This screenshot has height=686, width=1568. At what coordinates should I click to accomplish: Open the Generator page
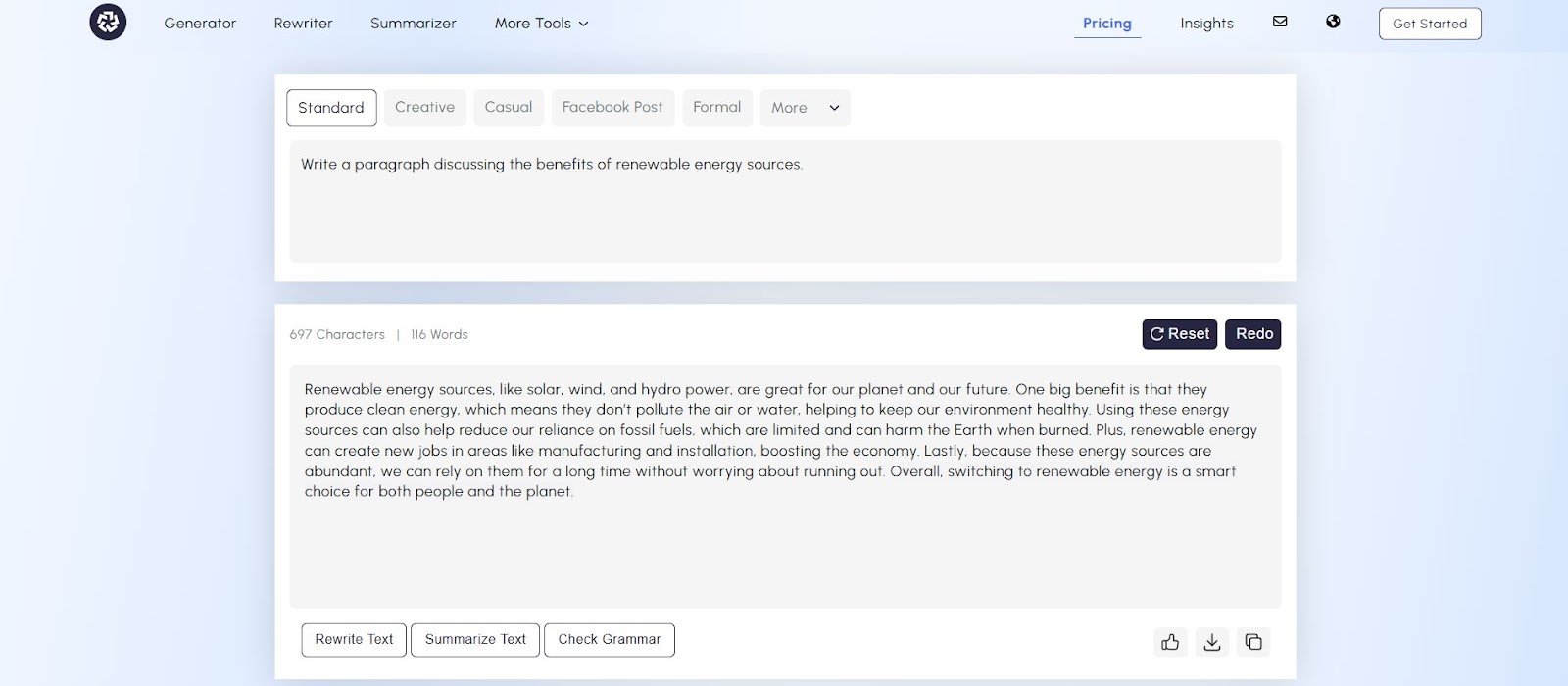click(200, 24)
